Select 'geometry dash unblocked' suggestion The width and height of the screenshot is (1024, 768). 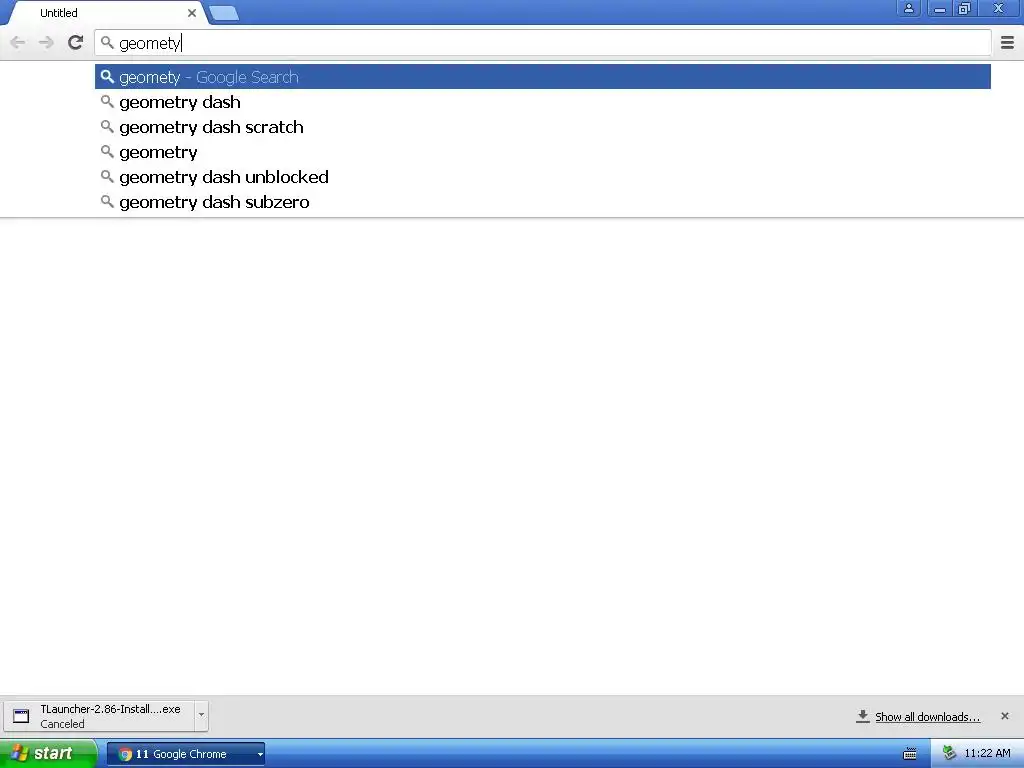pos(543,177)
